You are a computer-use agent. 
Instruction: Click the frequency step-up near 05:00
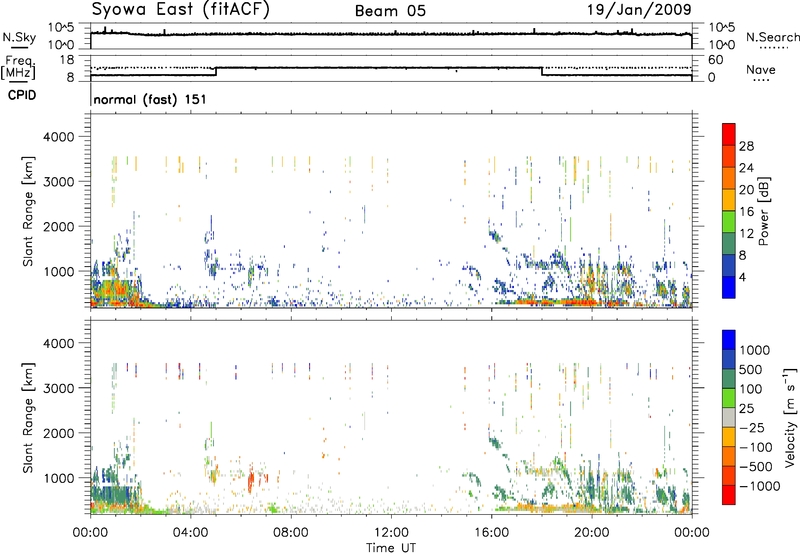click(216, 71)
